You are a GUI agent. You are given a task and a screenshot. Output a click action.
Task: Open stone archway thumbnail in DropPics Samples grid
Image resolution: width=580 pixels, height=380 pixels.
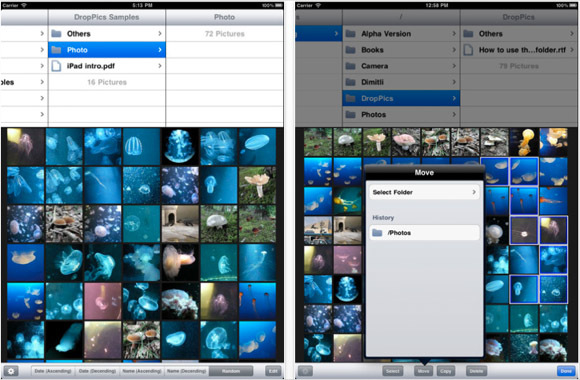tap(180, 224)
